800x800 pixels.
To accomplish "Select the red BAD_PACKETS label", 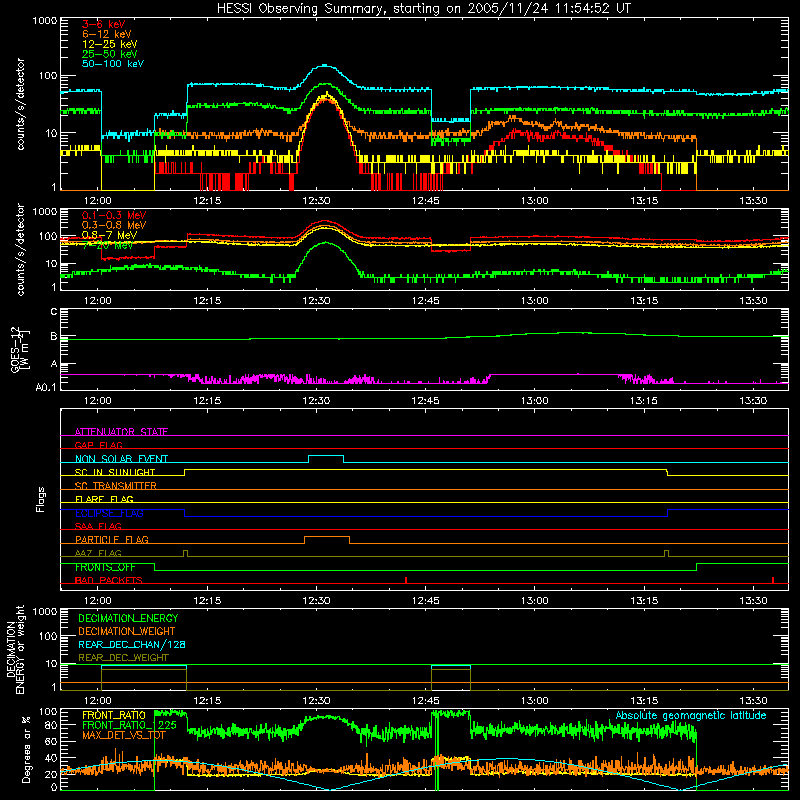I will tap(108, 580).
